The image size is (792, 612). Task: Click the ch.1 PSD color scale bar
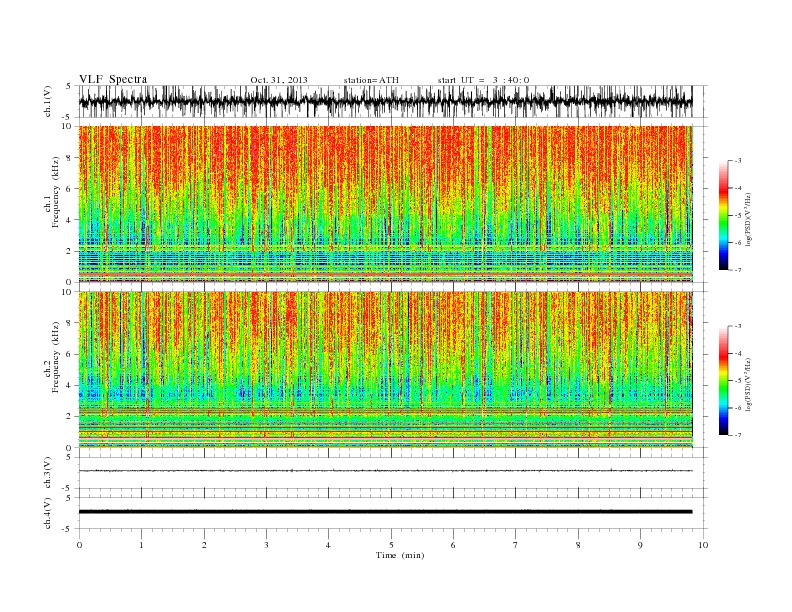(x=723, y=215)
